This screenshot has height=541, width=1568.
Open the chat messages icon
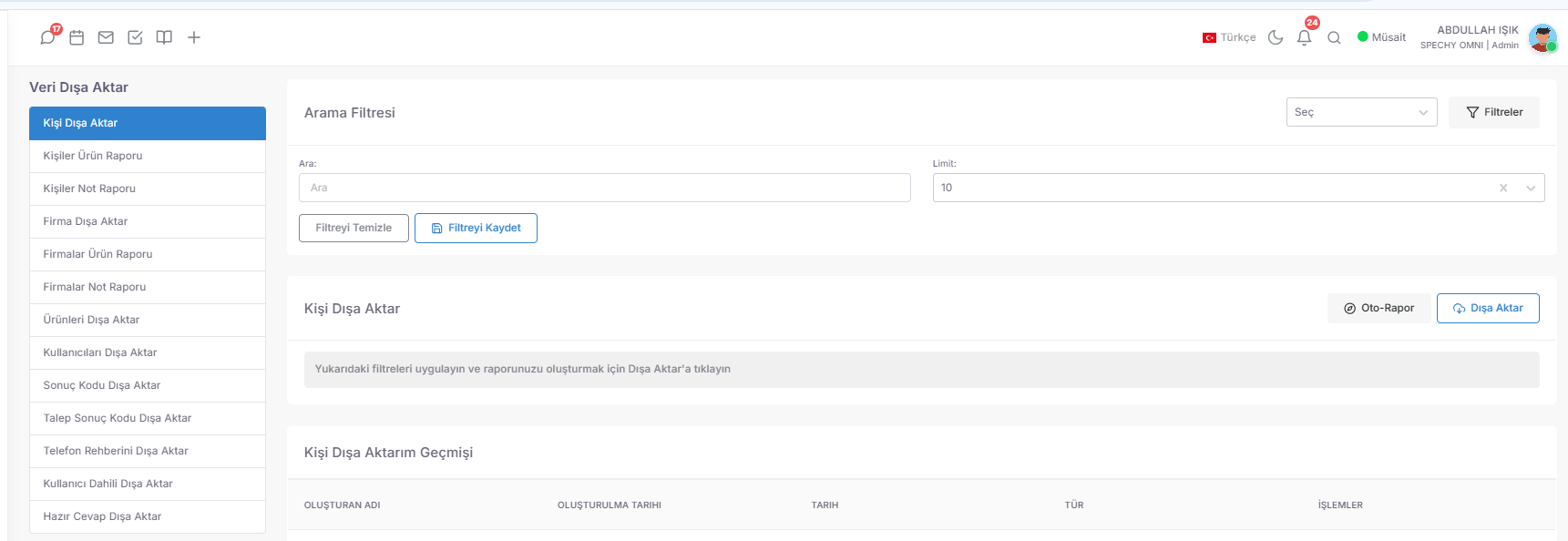tap(48, 37)
